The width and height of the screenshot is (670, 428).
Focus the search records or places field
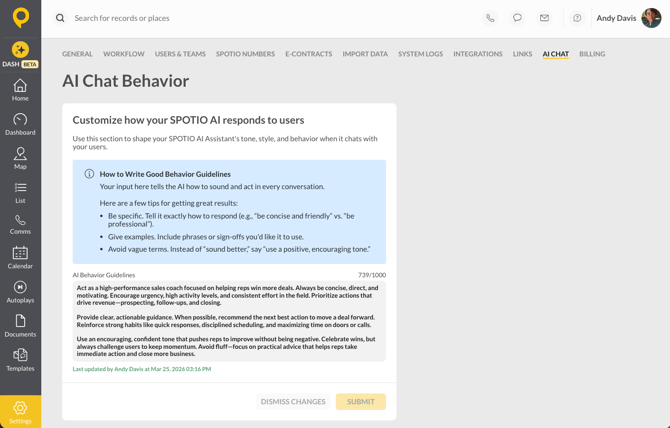pos(122,18)
